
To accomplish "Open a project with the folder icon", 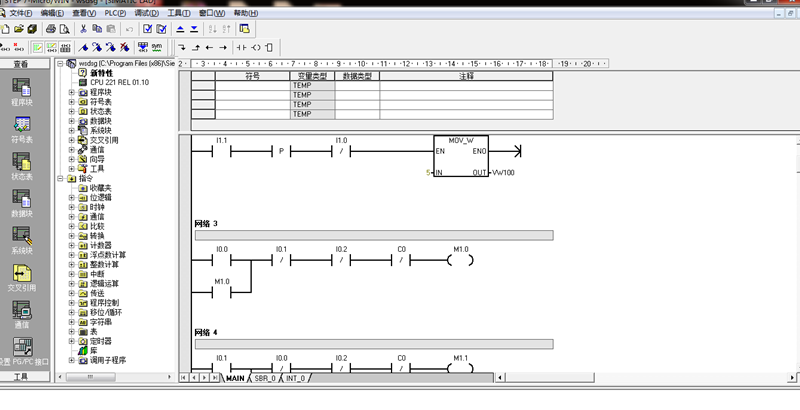I will pyautogui.click(x=19, y=29).
